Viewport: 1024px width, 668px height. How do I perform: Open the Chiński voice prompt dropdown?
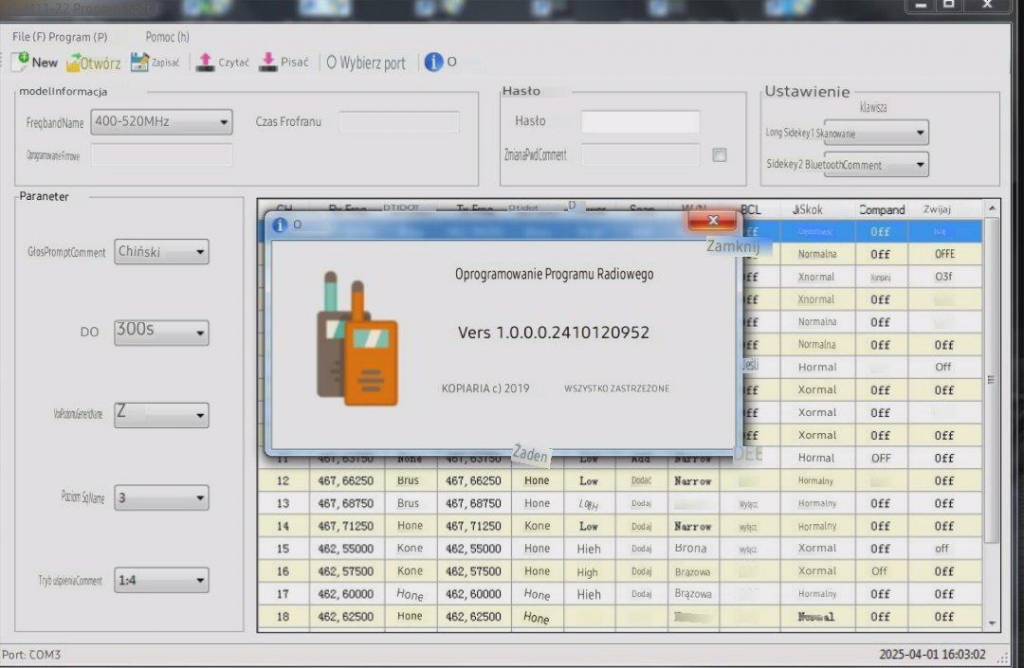[161, 252]
